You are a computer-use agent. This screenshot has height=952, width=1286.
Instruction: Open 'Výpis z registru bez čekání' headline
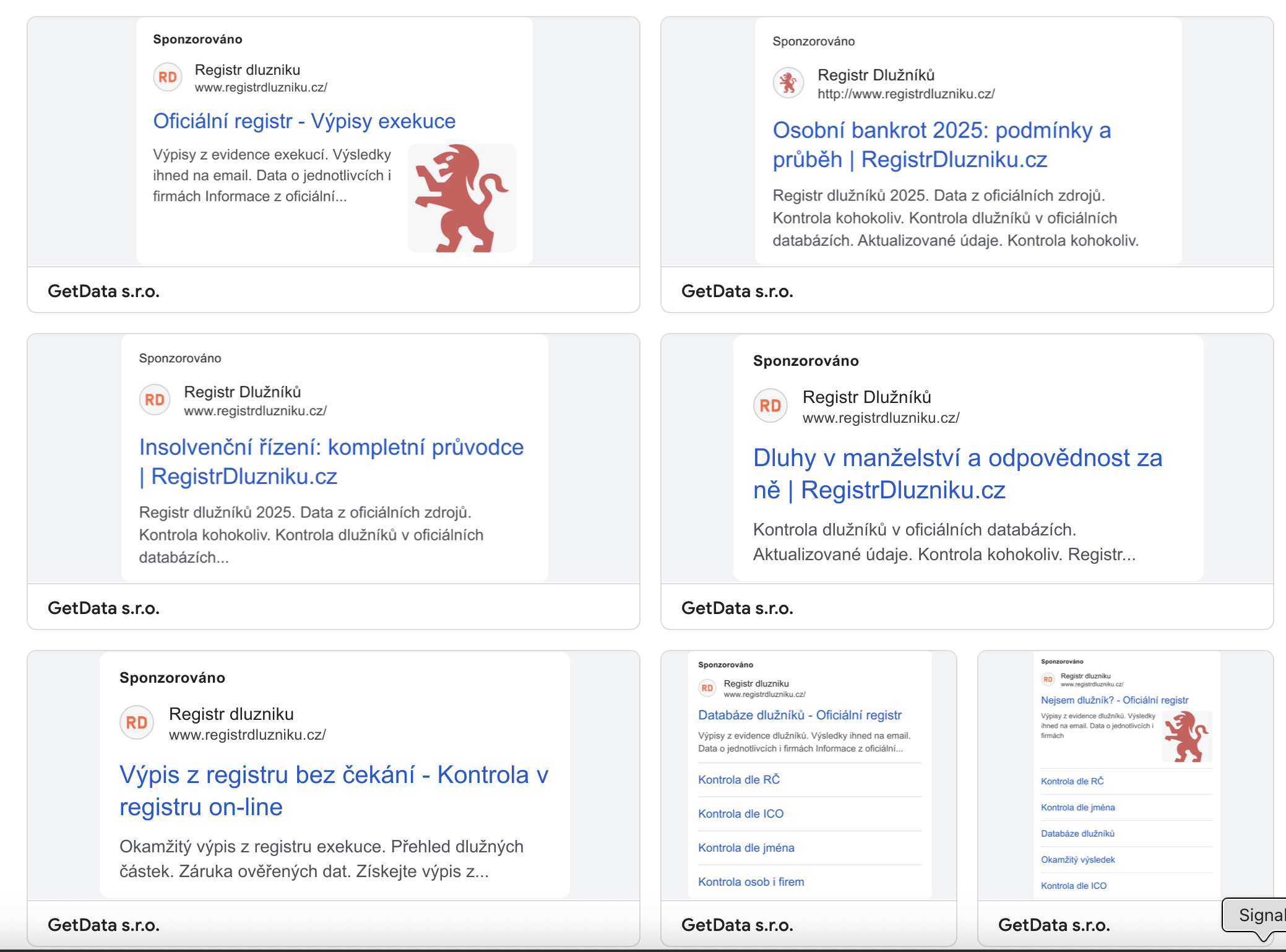334,791
